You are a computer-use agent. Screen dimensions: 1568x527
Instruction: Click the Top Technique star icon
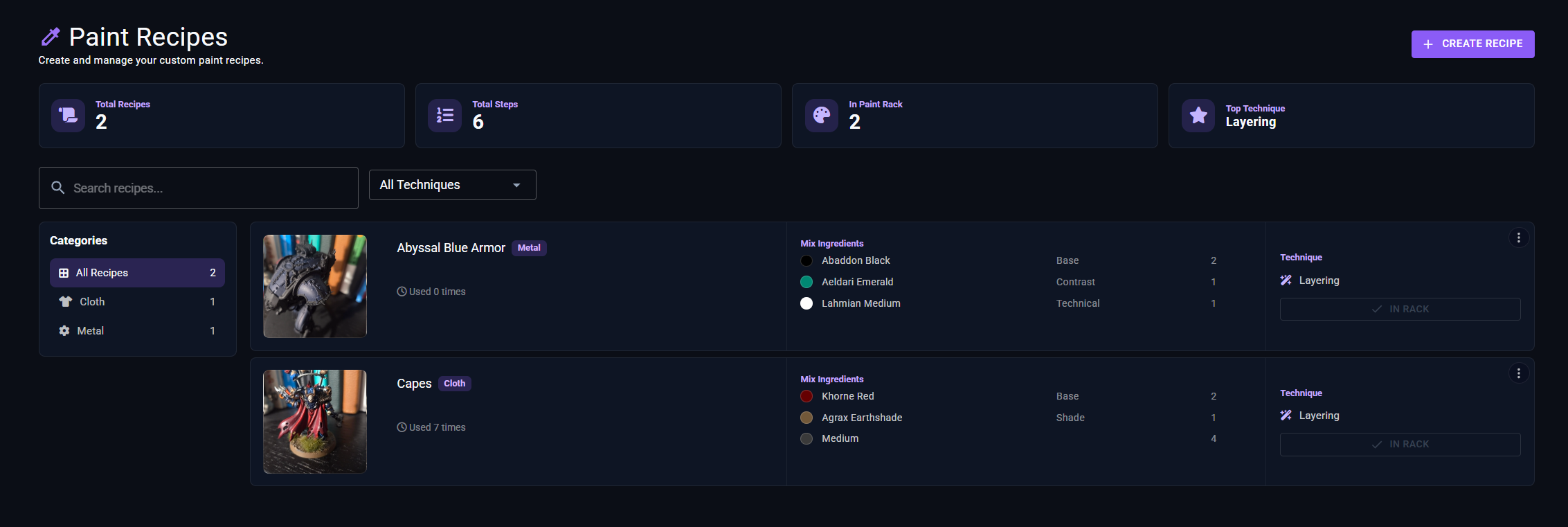1198,116
